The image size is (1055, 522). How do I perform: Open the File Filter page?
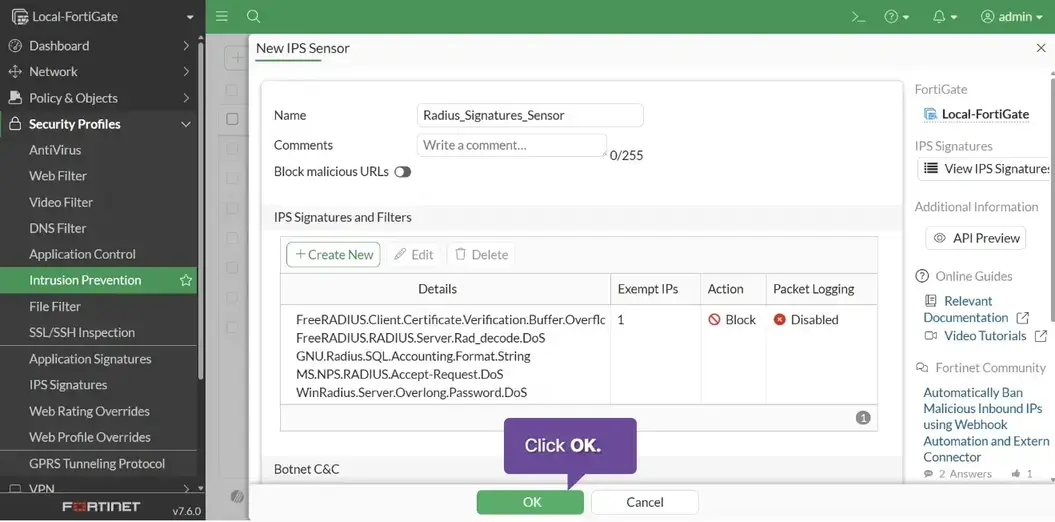tap(55, 307)
